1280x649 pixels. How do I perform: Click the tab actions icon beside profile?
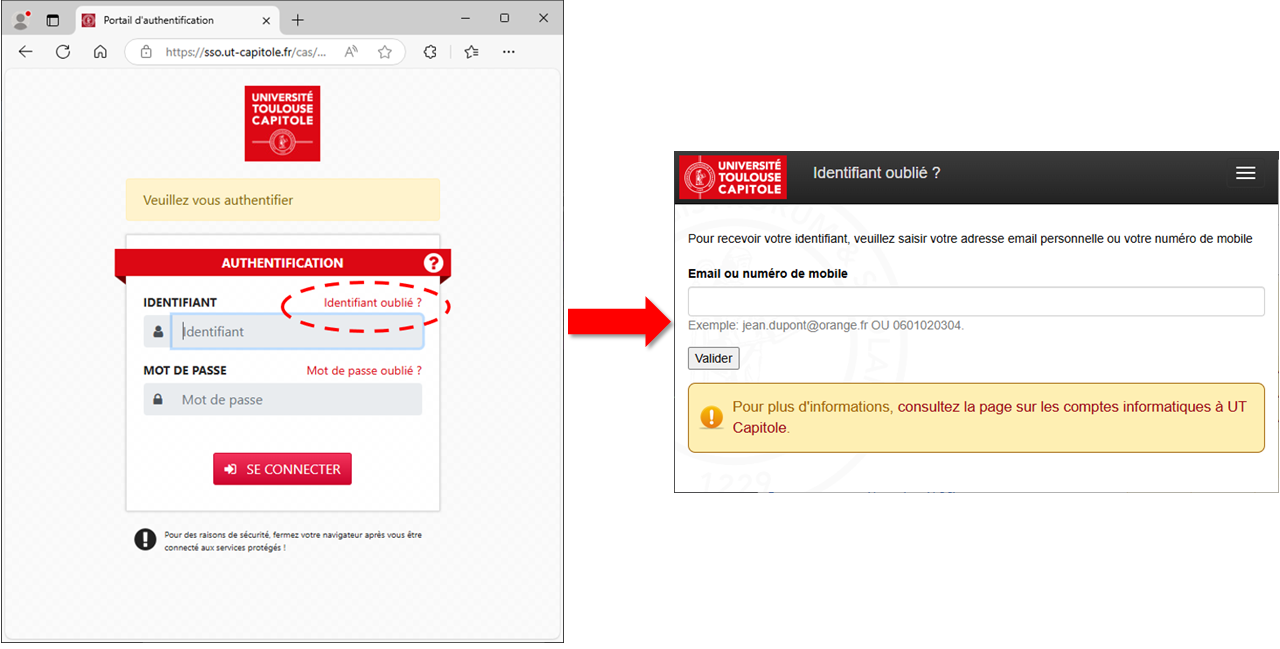(x=53, y=20)
